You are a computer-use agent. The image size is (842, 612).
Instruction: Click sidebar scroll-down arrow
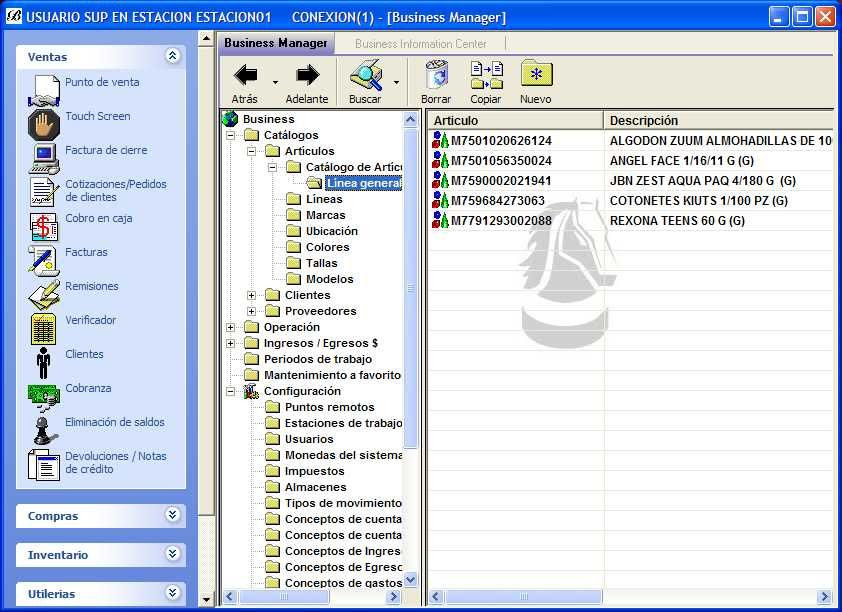point(207,599)
